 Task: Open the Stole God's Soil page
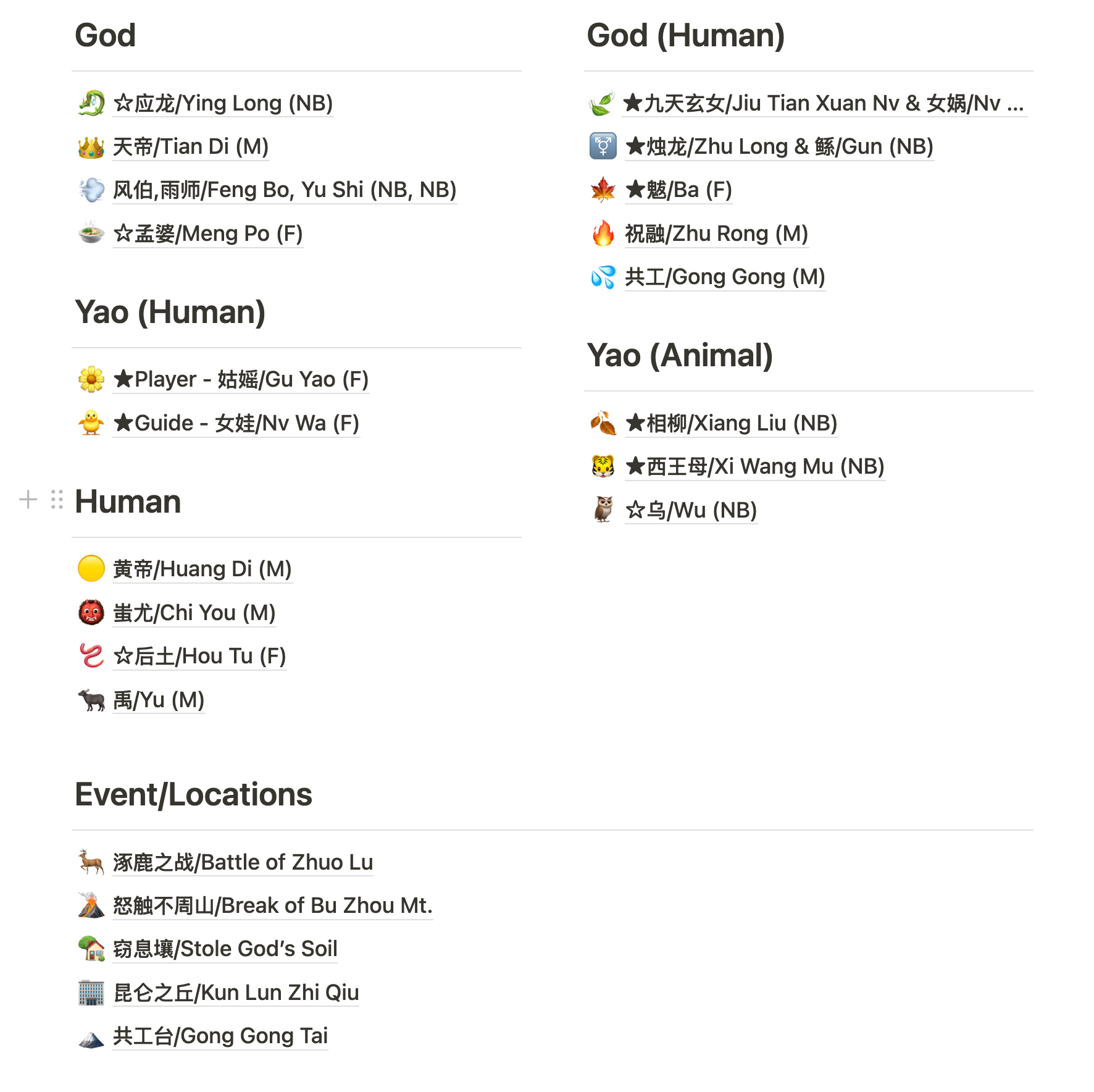point(225,949)
